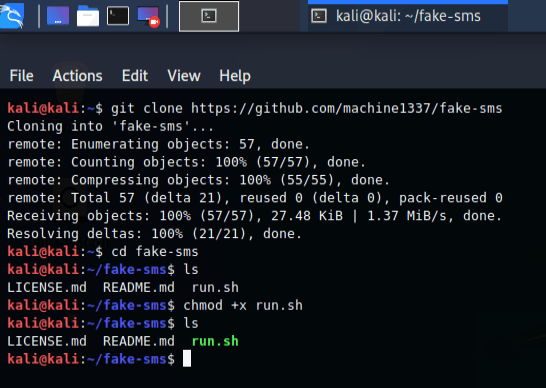Screen dimensions: 546x388
Task: Click README.md in the first listing
Action: [139, 288]
